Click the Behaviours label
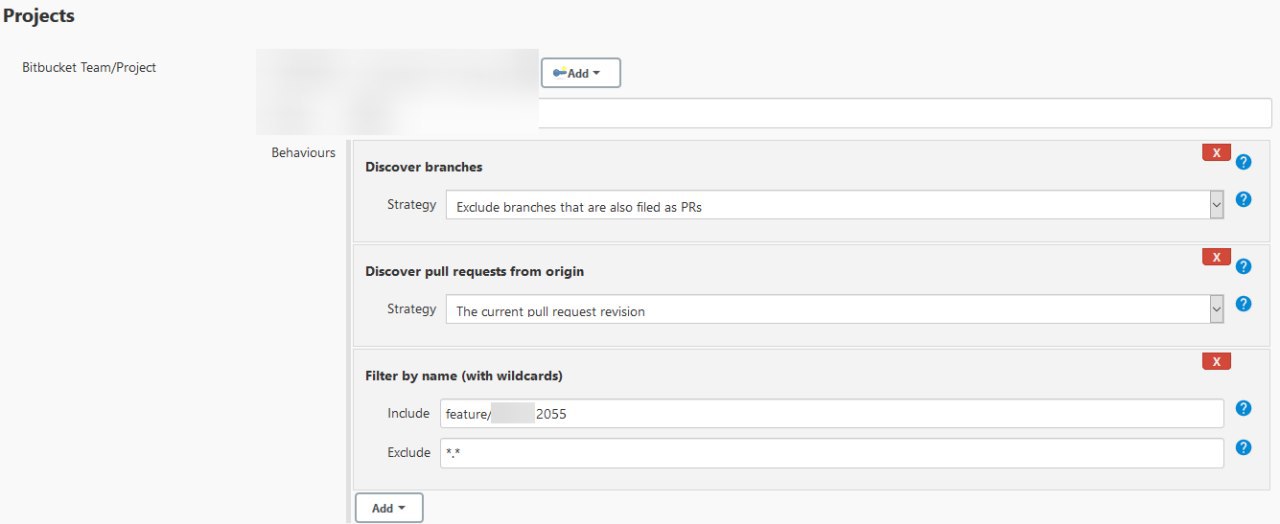Image resolution: width=1280 pixels, height=524 pixels. tap(303, 153)
